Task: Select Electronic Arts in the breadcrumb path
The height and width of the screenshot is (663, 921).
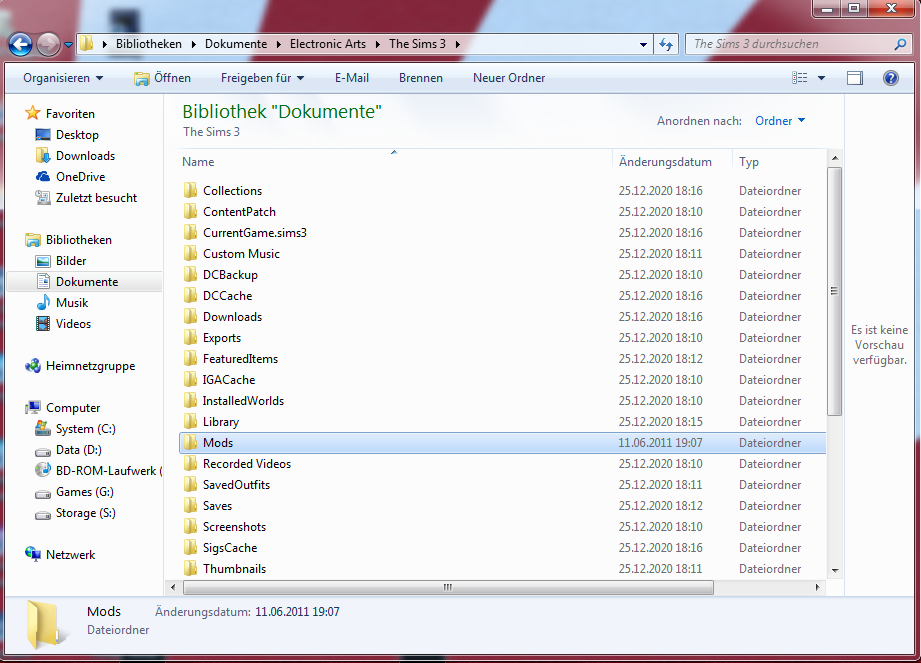Action: point(328,44)
